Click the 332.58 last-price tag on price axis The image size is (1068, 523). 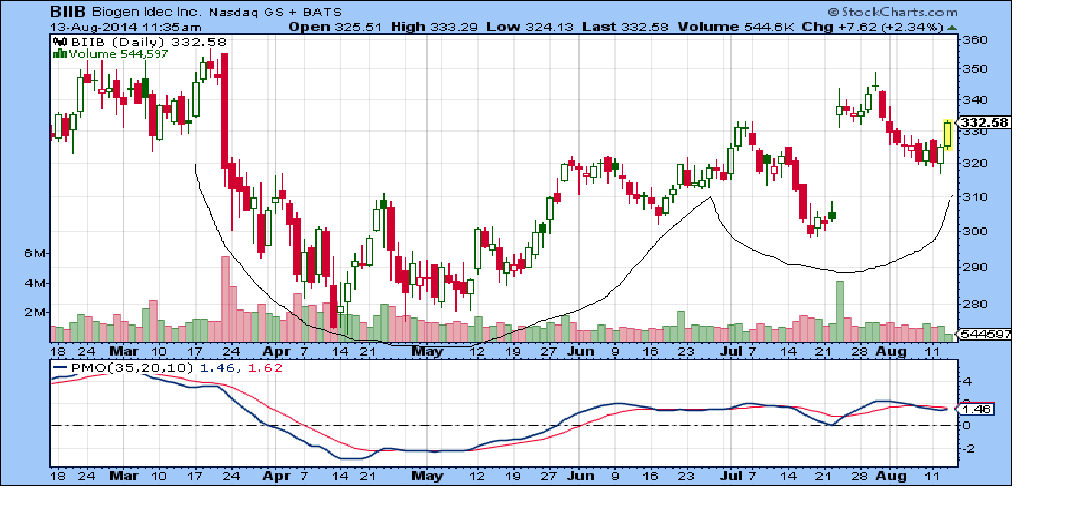[x=984, y=123]
